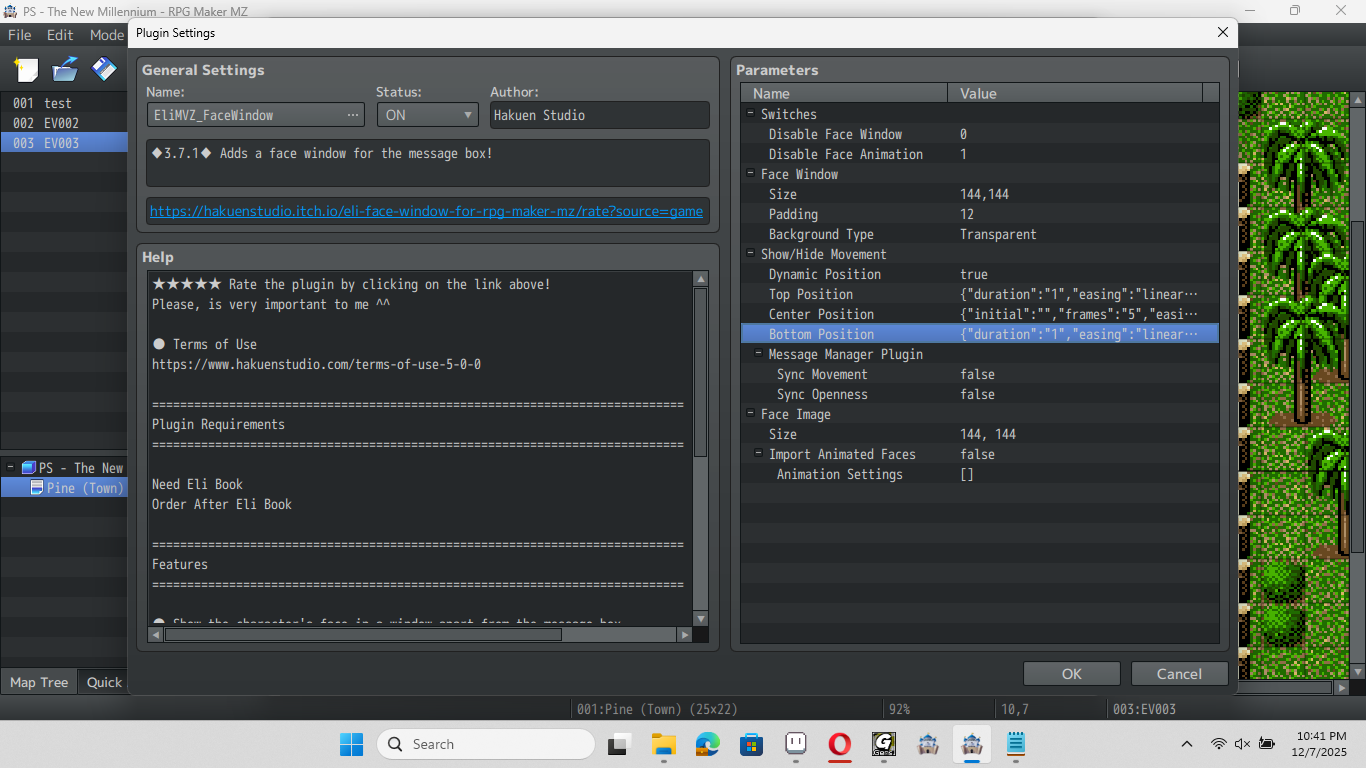Collapse the PS - The New project tree node
The image size is (1366, 768).
click(x=11, y=467)
